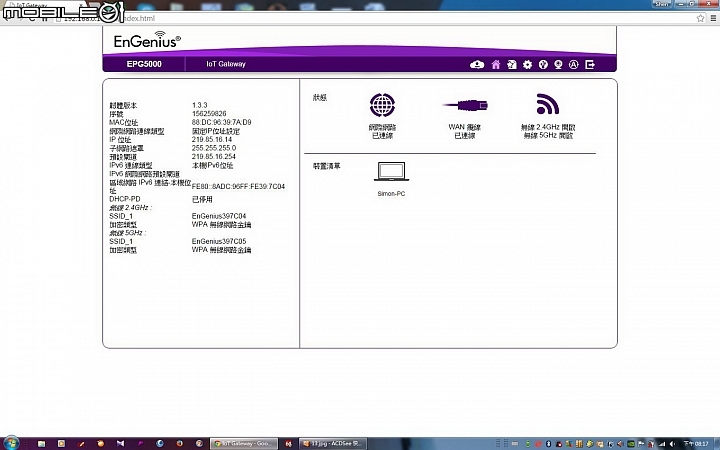This screenshot has width=720, height=450.
Task: Click the network signal tray icon
Action: [x=662, y=444]
